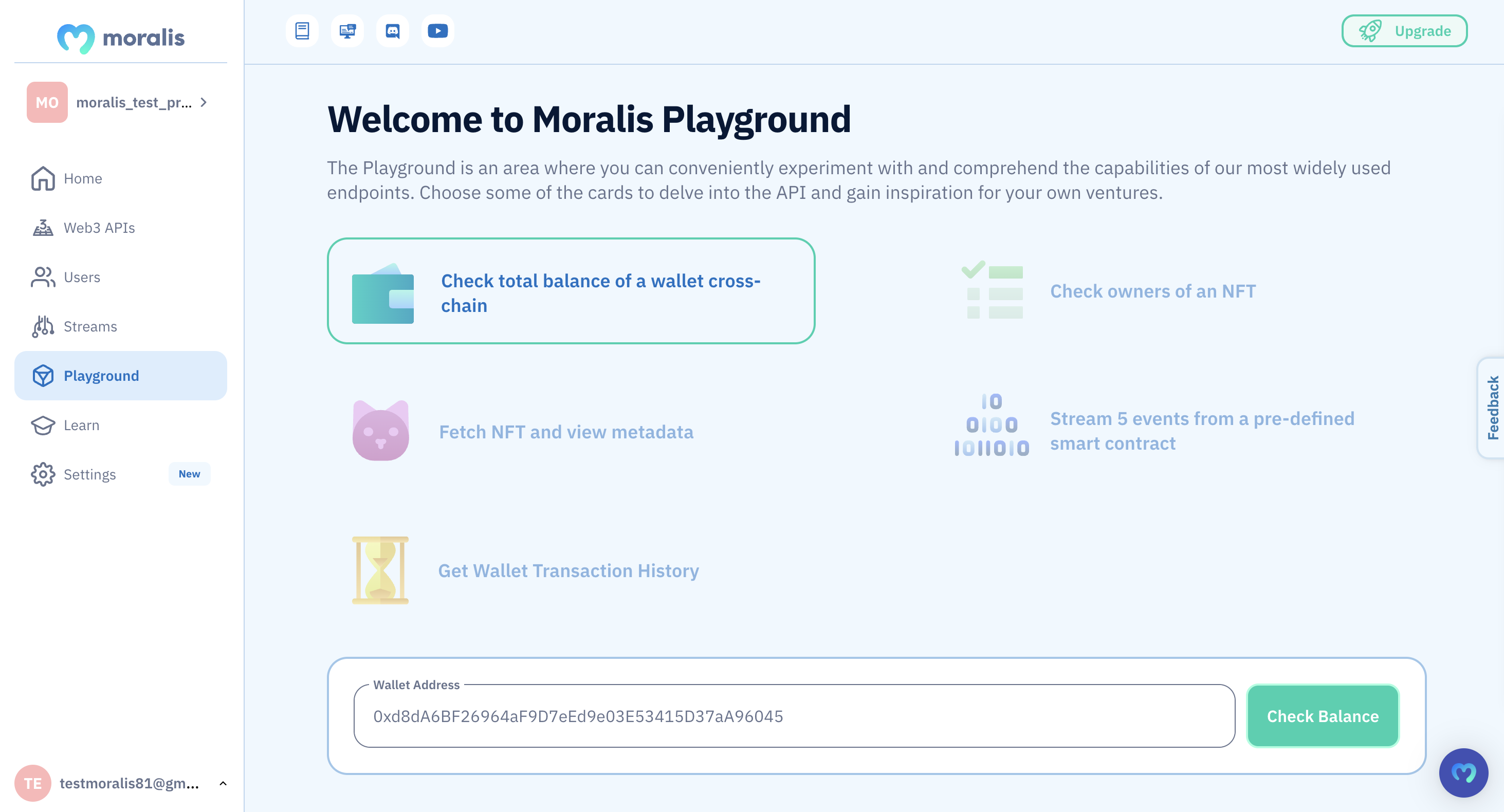
Task: Click the wallet icon on balance card
Action: click(383, 293)
